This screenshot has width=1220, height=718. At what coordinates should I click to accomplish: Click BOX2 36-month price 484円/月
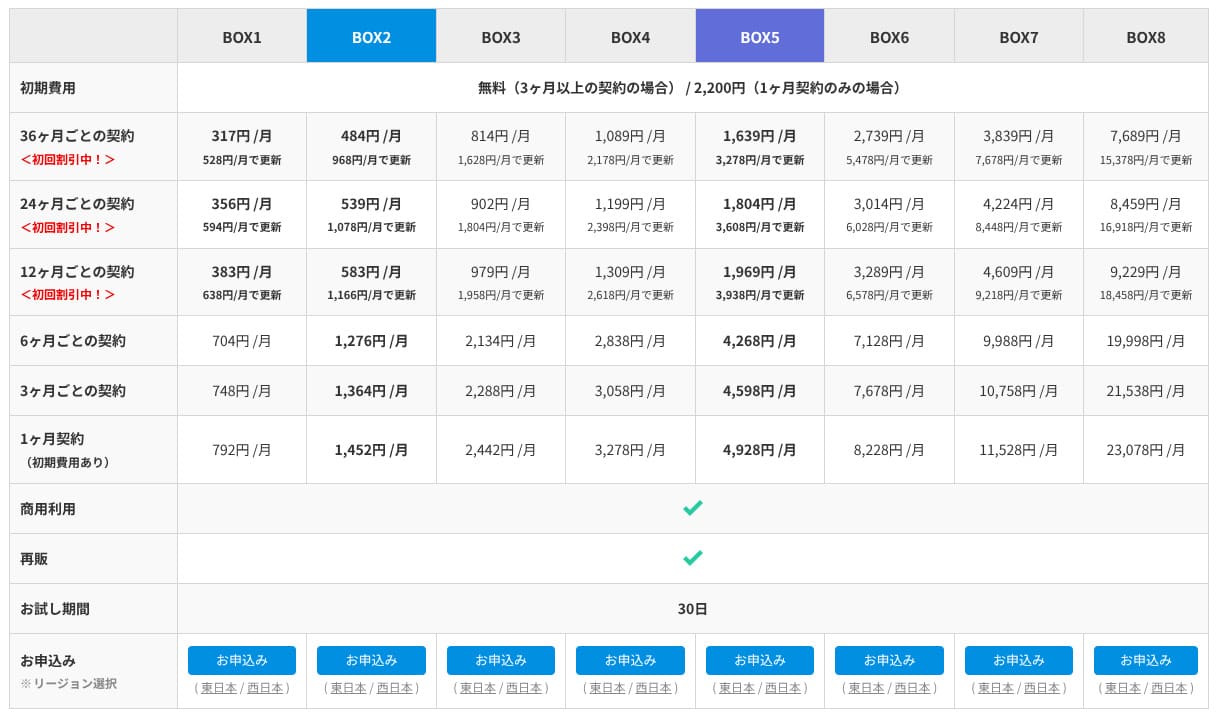371,136
